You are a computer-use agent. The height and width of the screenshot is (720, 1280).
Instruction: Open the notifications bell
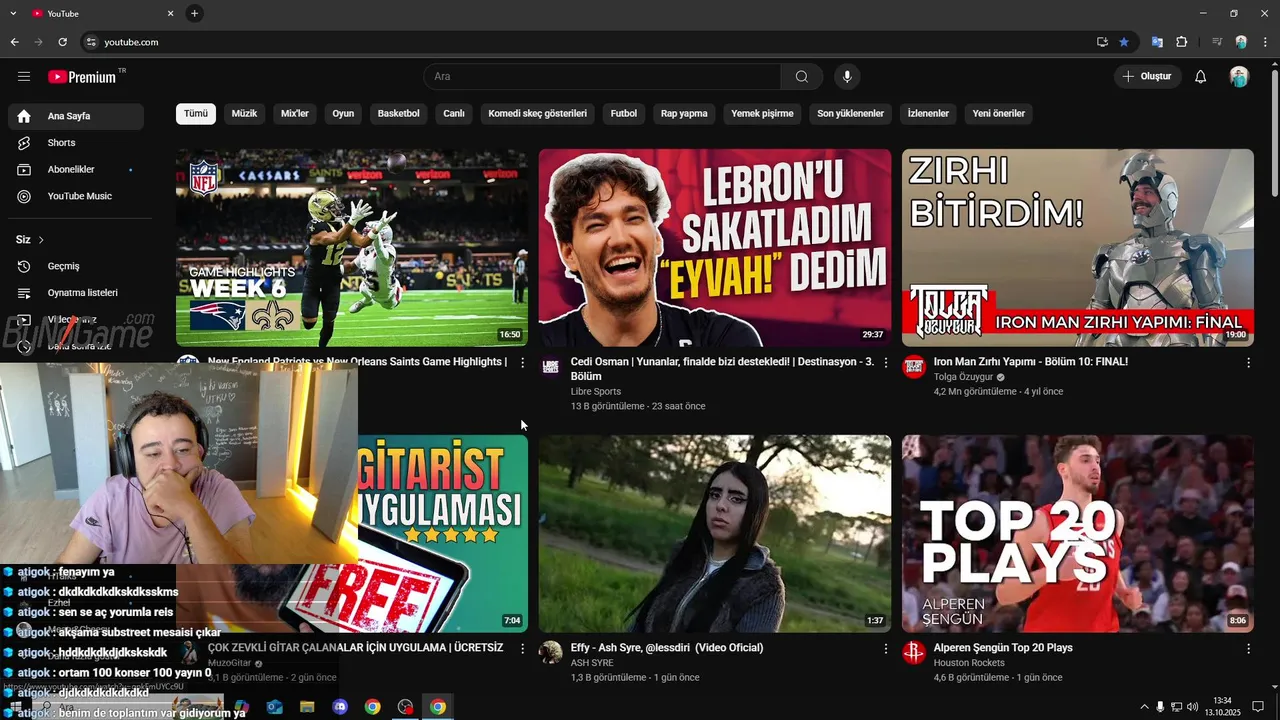(x=1201, y=77)
